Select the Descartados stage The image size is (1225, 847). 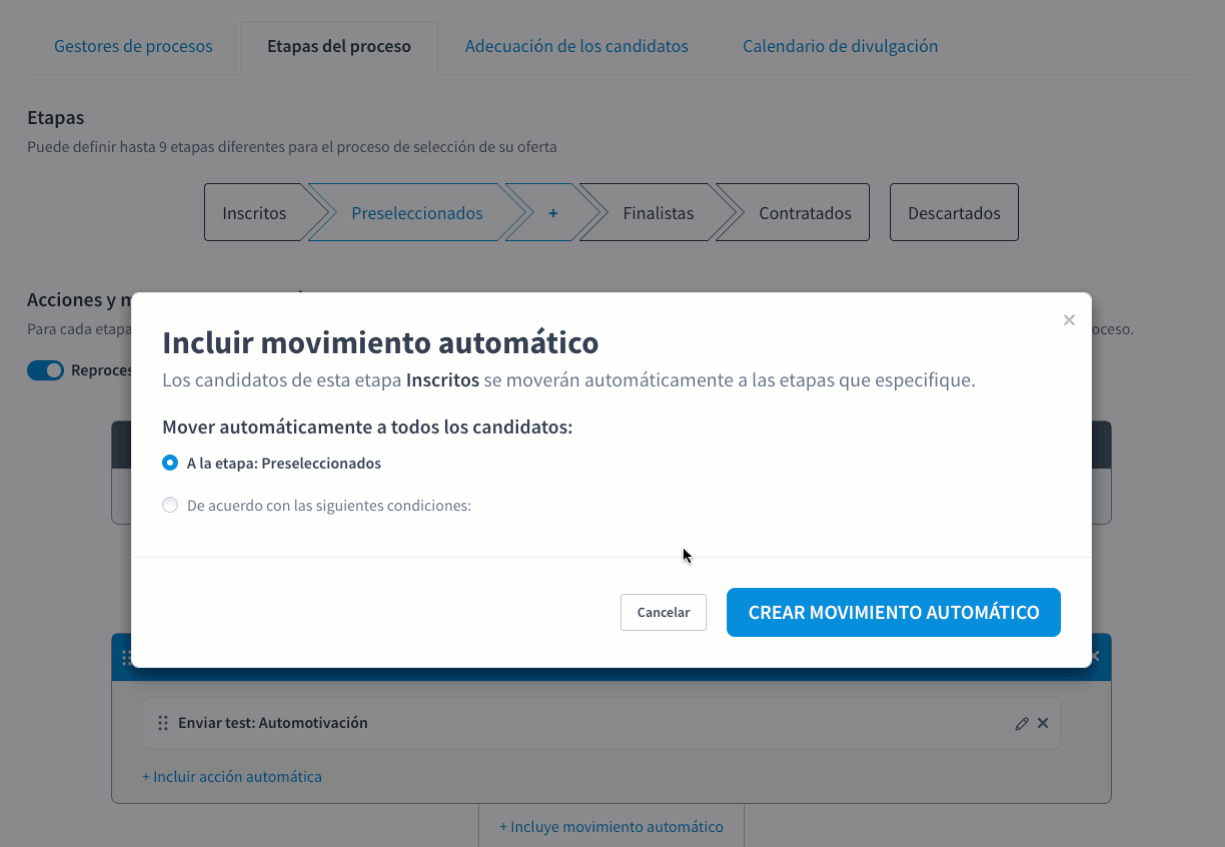[x=953, y=212]
